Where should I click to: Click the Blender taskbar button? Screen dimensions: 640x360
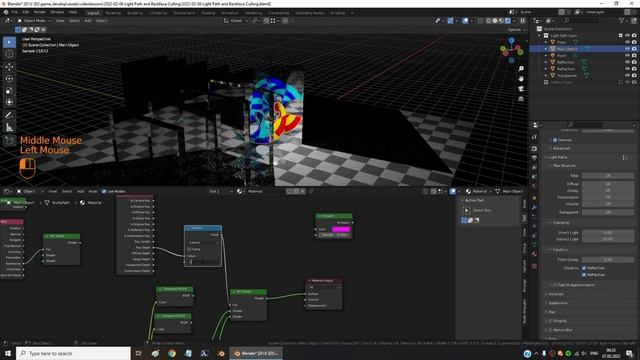pos(256,353)
